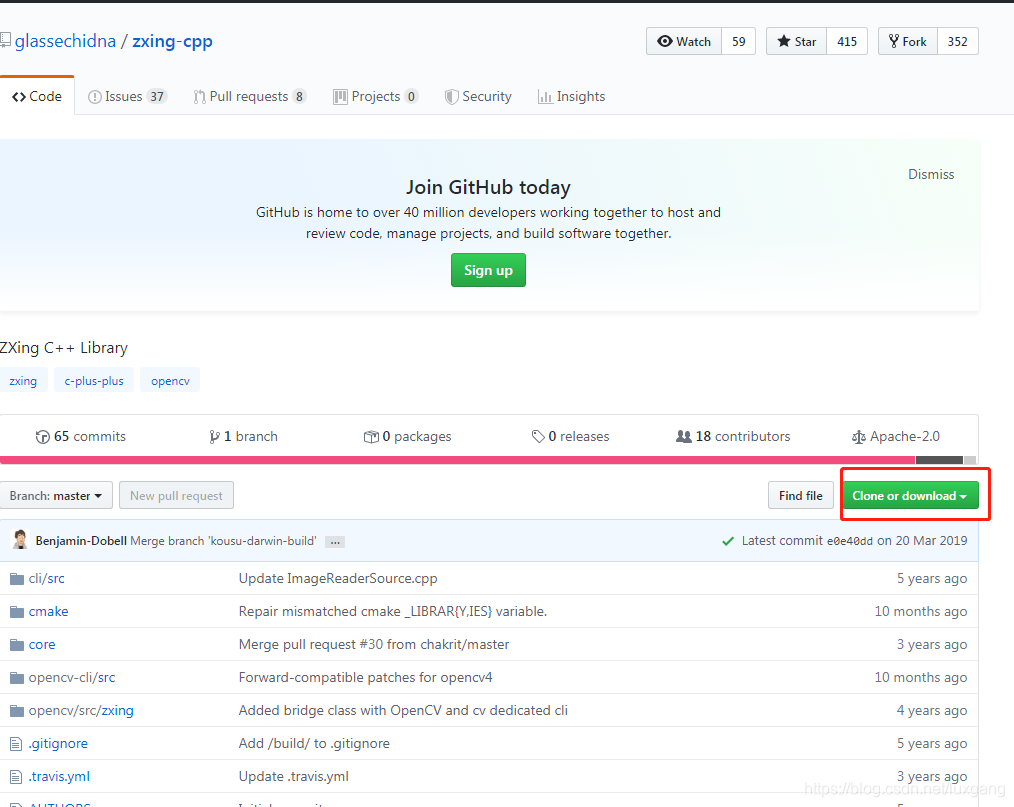Open the cli/src folder icon
This screenshot has height=807, width=1014.
16,578
